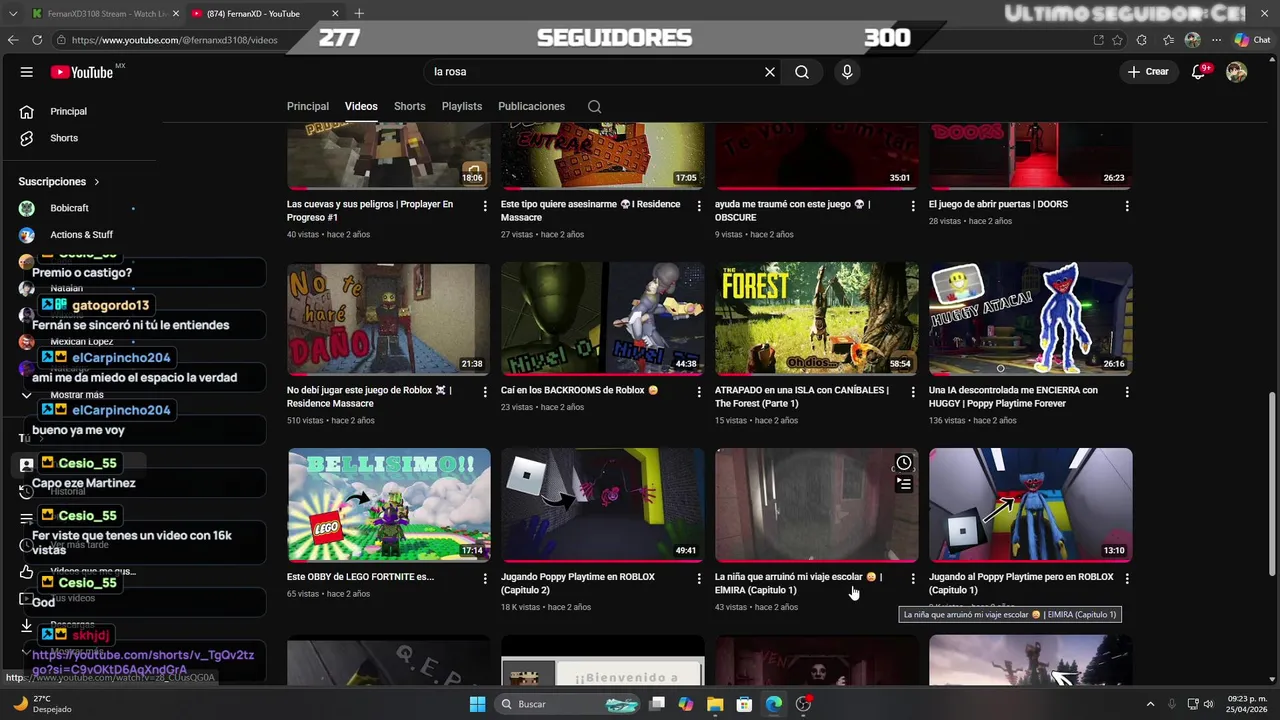
Task: Open options for 'ATRAPADO en una ISLA' video
Action: 913,392
